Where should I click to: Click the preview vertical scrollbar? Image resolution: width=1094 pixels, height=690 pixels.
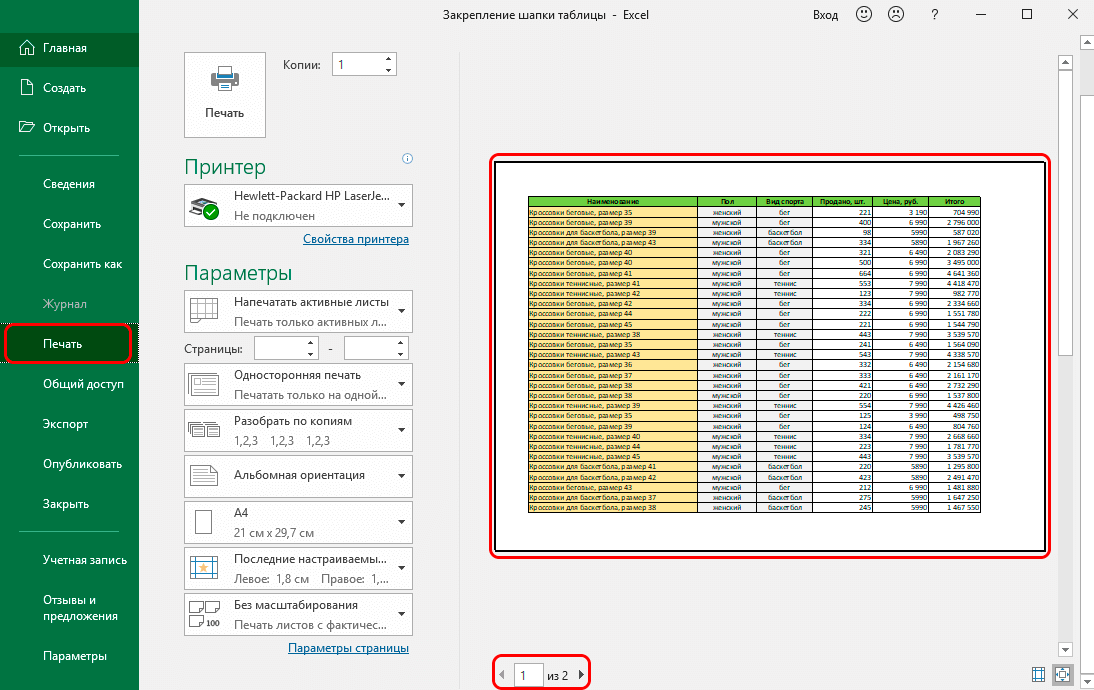coord(1065,210)
